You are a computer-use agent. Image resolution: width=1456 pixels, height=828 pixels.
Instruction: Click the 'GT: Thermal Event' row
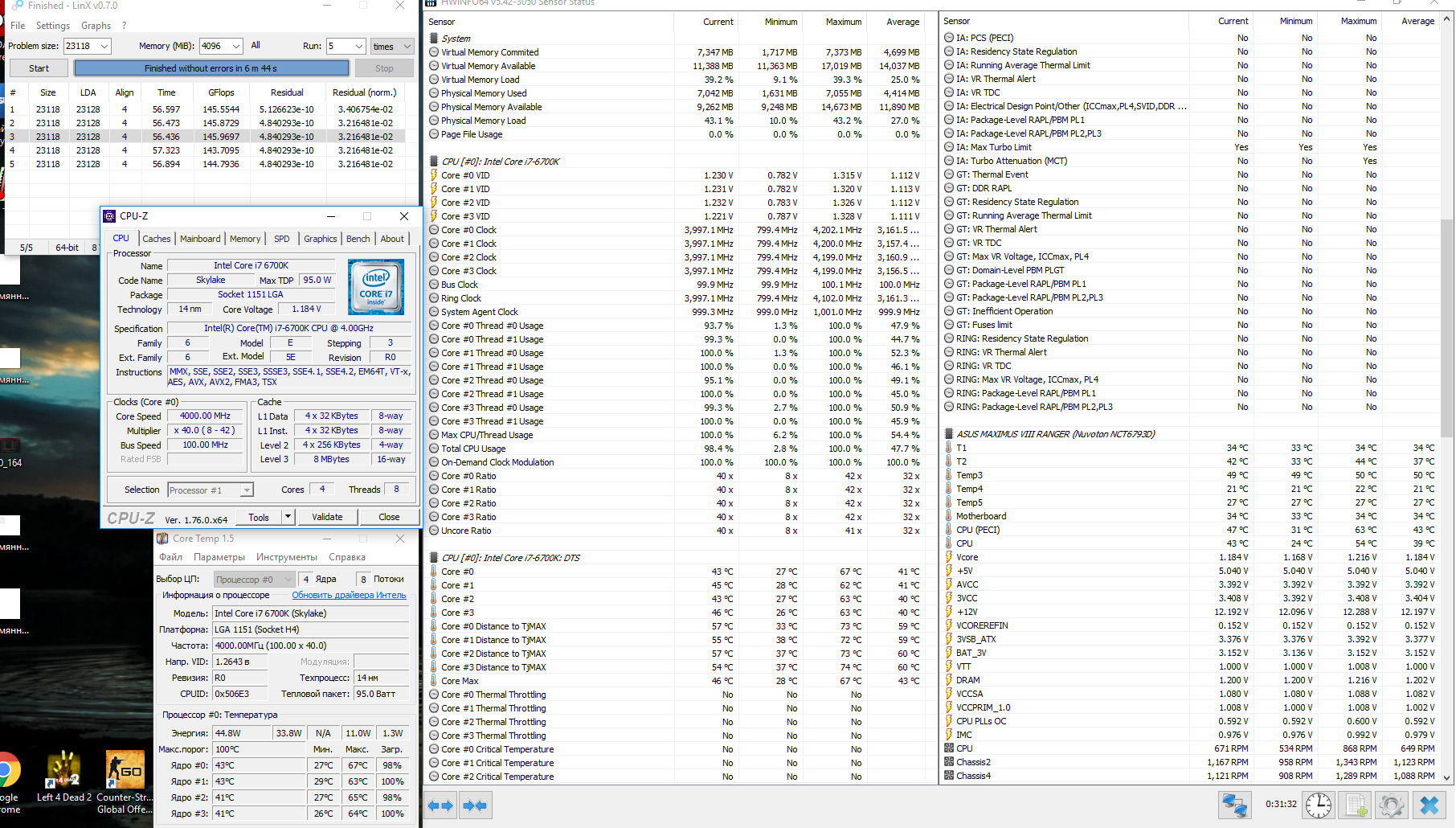point(1191,174)
